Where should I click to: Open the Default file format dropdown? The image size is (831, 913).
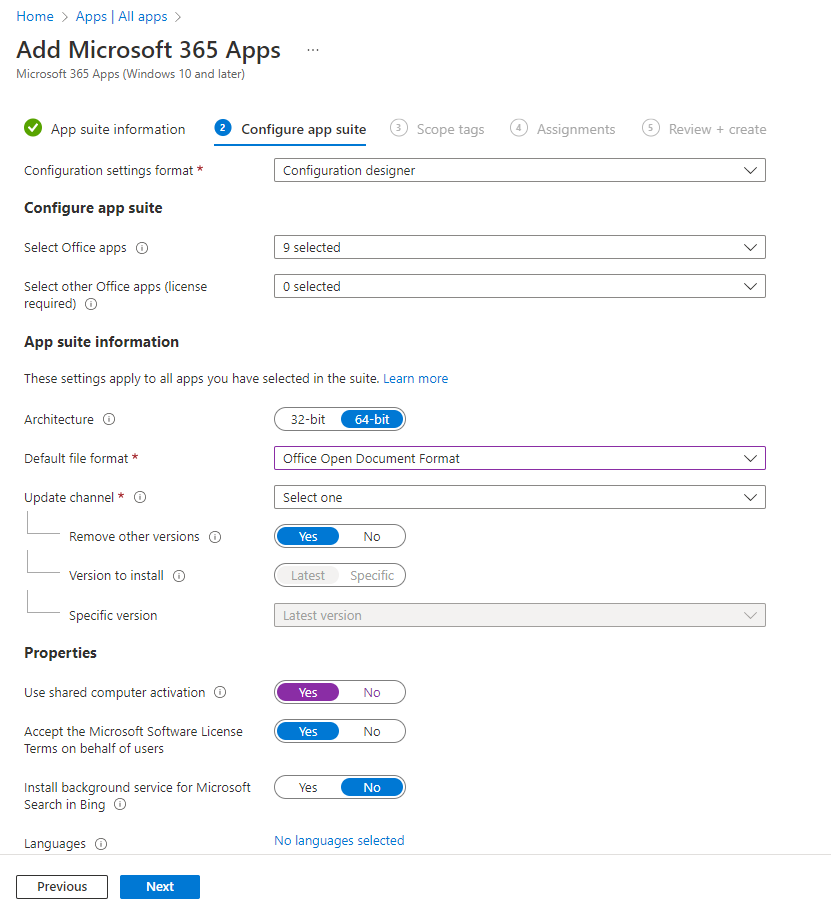pyautogui.click(x=520, y=457)
